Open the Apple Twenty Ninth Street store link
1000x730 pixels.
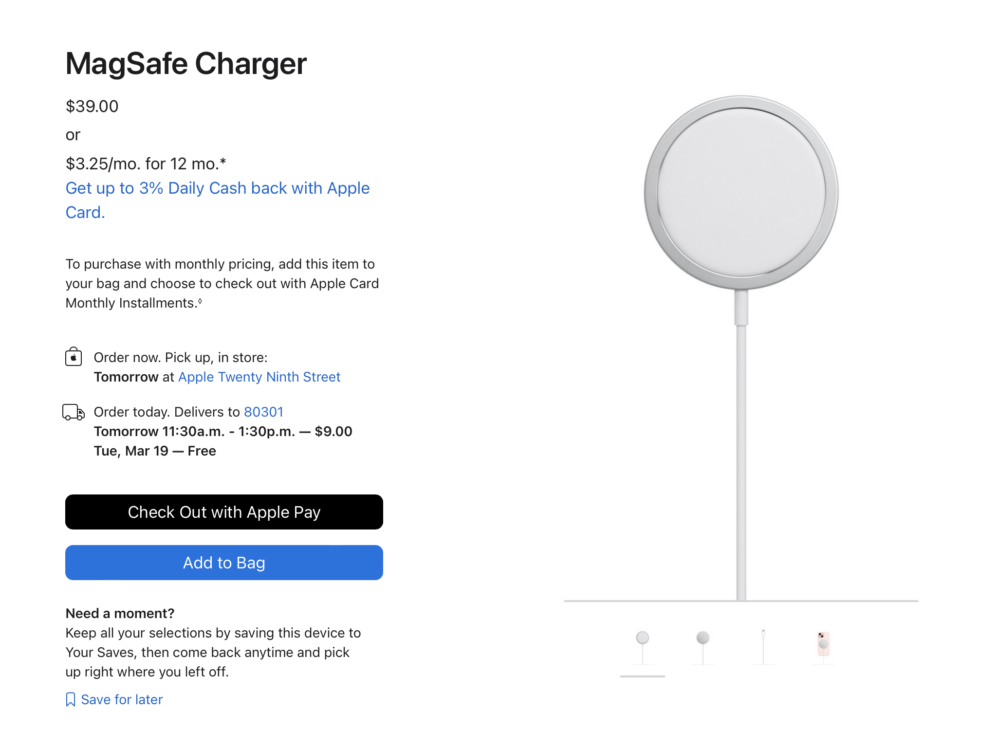click(x=259, y=377)
